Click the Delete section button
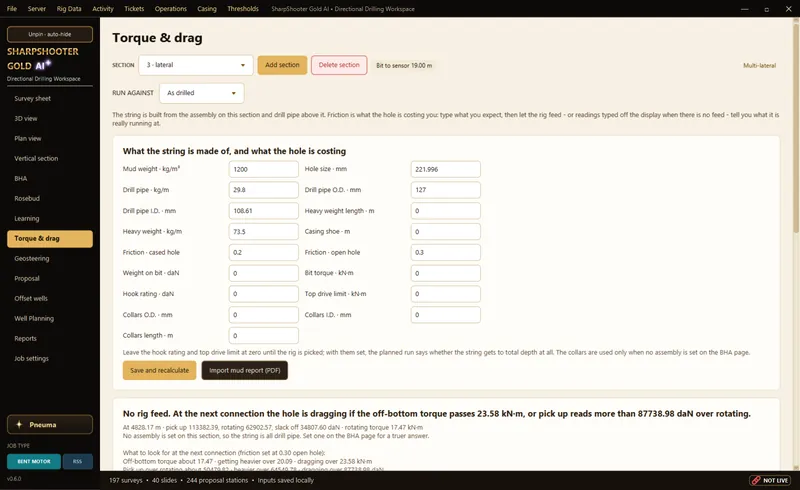The image size is (800, 490). pos(339,65)
